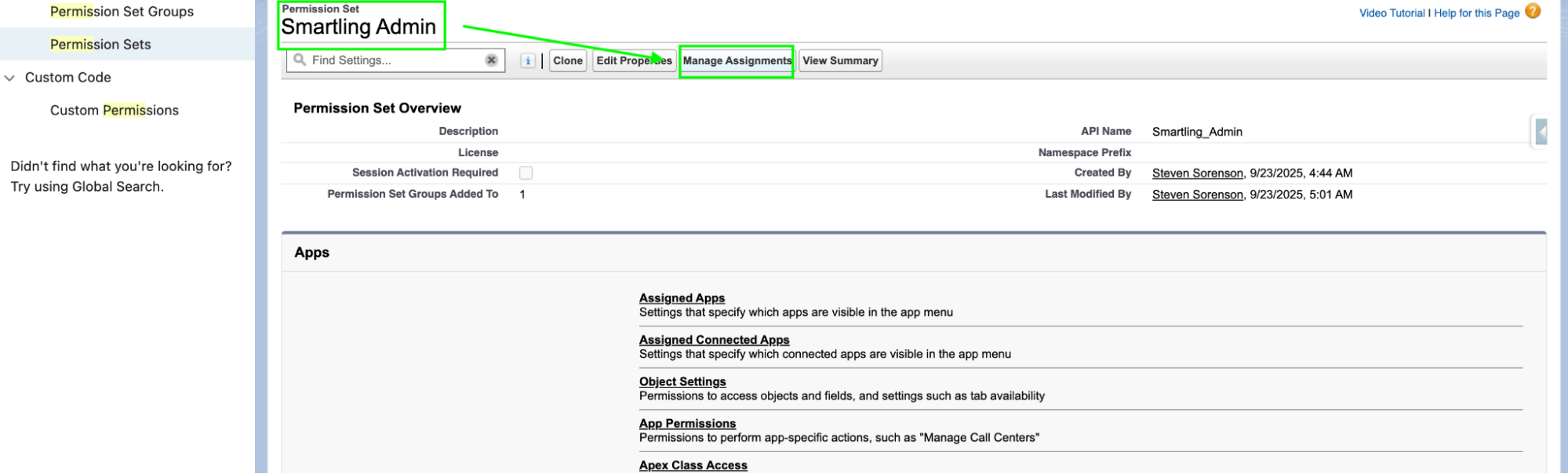This screenshot has height=474, width=1568.
Task: Open Assigned Connected Apps settings
Action: point(714,340)
